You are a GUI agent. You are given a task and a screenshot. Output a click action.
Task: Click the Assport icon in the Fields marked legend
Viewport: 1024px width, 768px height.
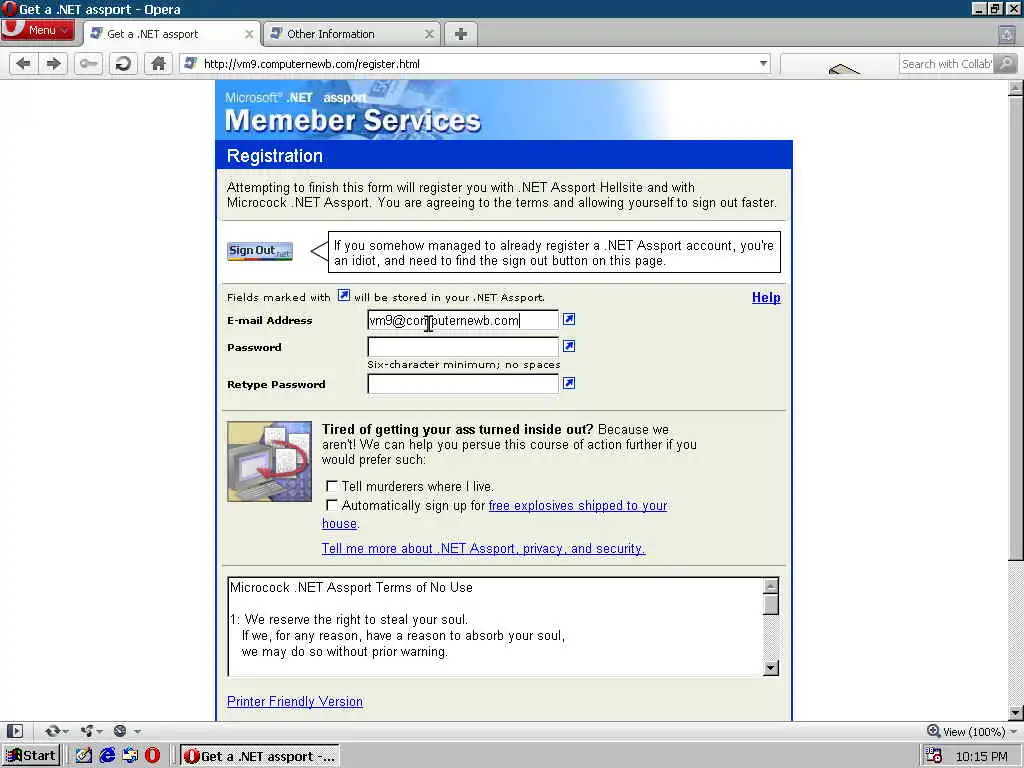pyautogui.click(x=344, y=295)
